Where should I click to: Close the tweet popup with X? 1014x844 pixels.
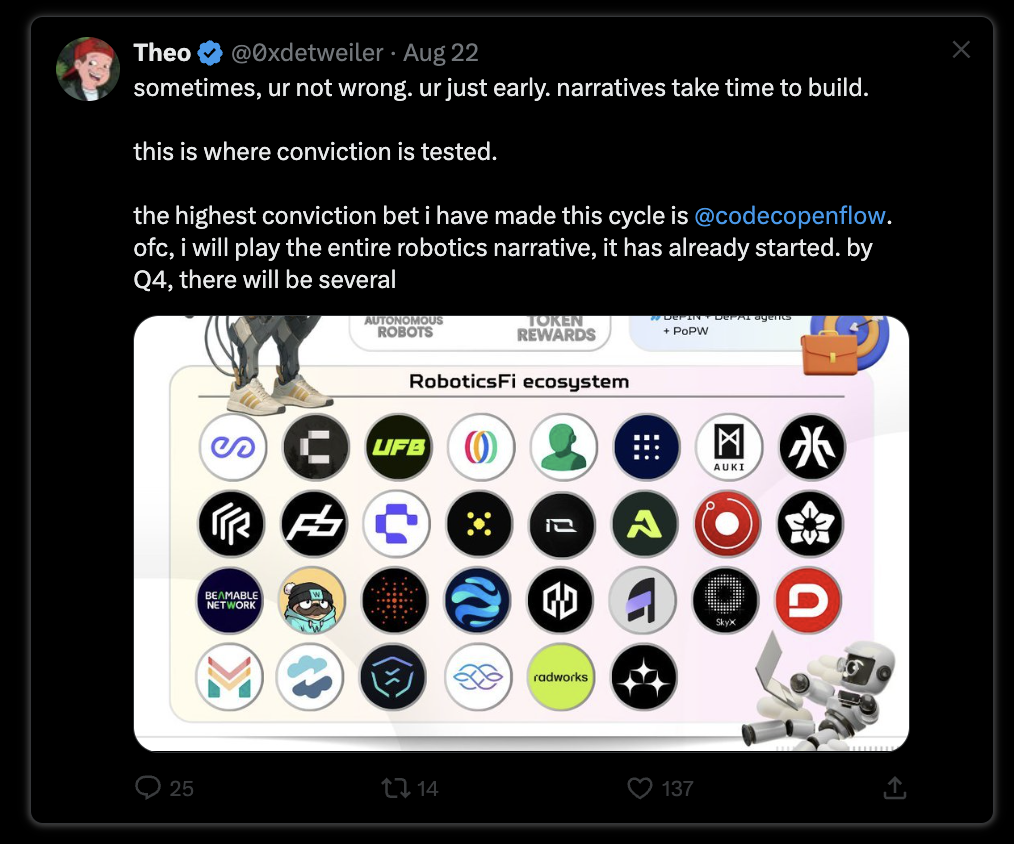tap(961, 50)
